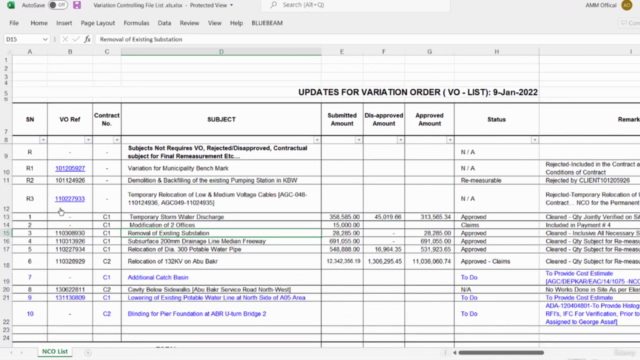Click the 110308930 VO Ref cell
The height and width of the screenshot is (360, 640).
70,233
